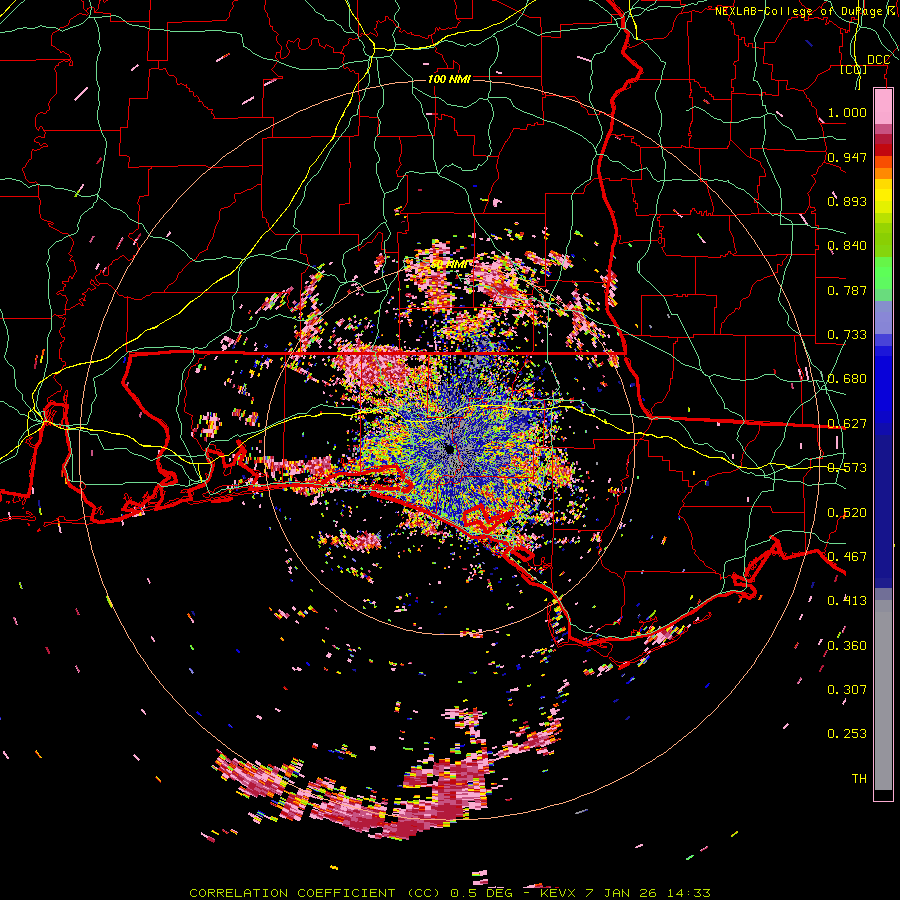Select the 0.627 scale value
The image size is (900, 900).
click(847, 423)
